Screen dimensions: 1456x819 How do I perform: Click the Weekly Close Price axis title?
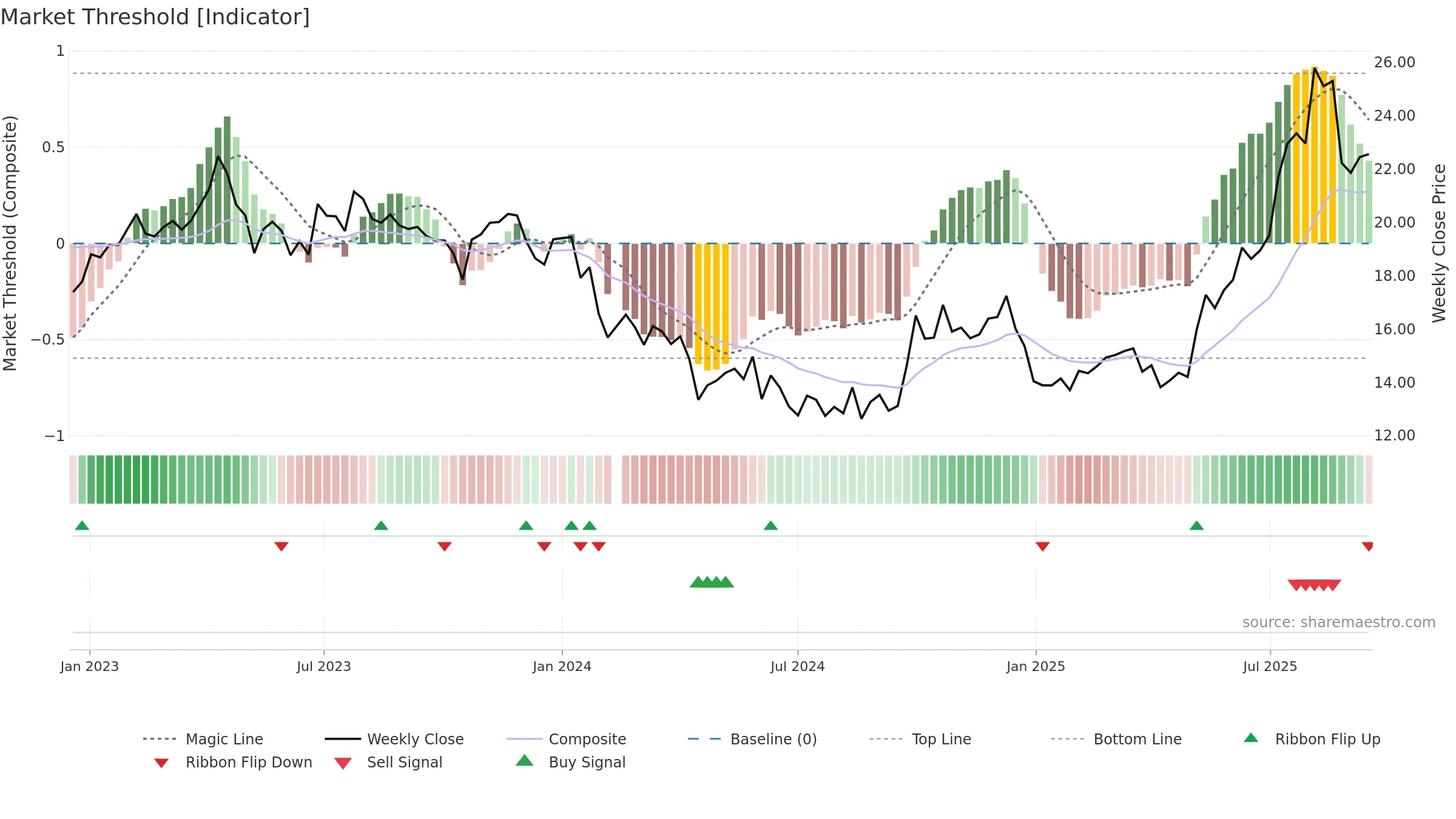click(x=1440, y=243)
